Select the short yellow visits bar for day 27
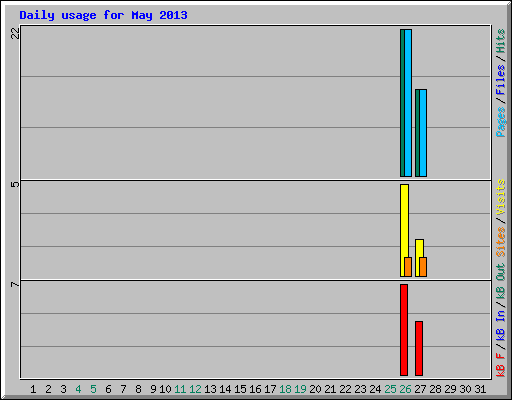The image size is (512, 400). coord(419,248)
